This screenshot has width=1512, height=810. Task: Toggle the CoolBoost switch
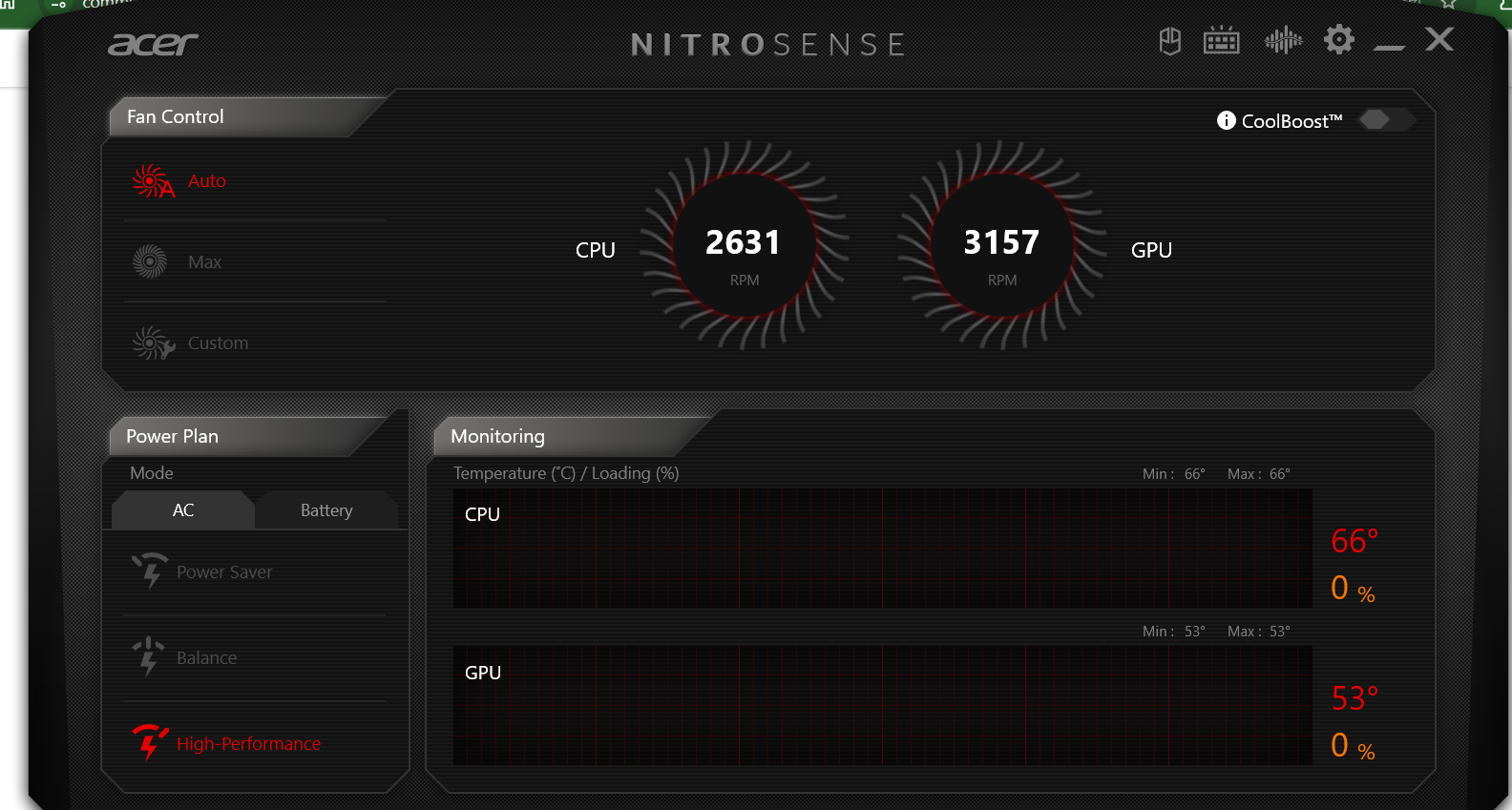[x=1385, y=119]
